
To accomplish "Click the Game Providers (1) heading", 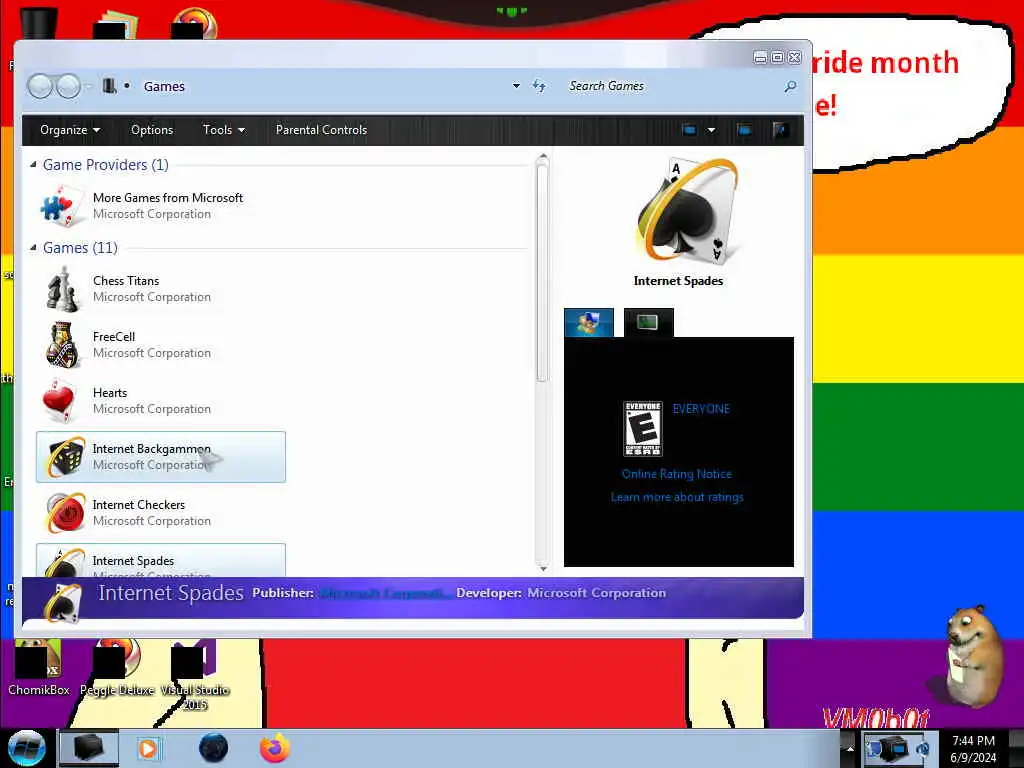I will click(x=106, y=165).
